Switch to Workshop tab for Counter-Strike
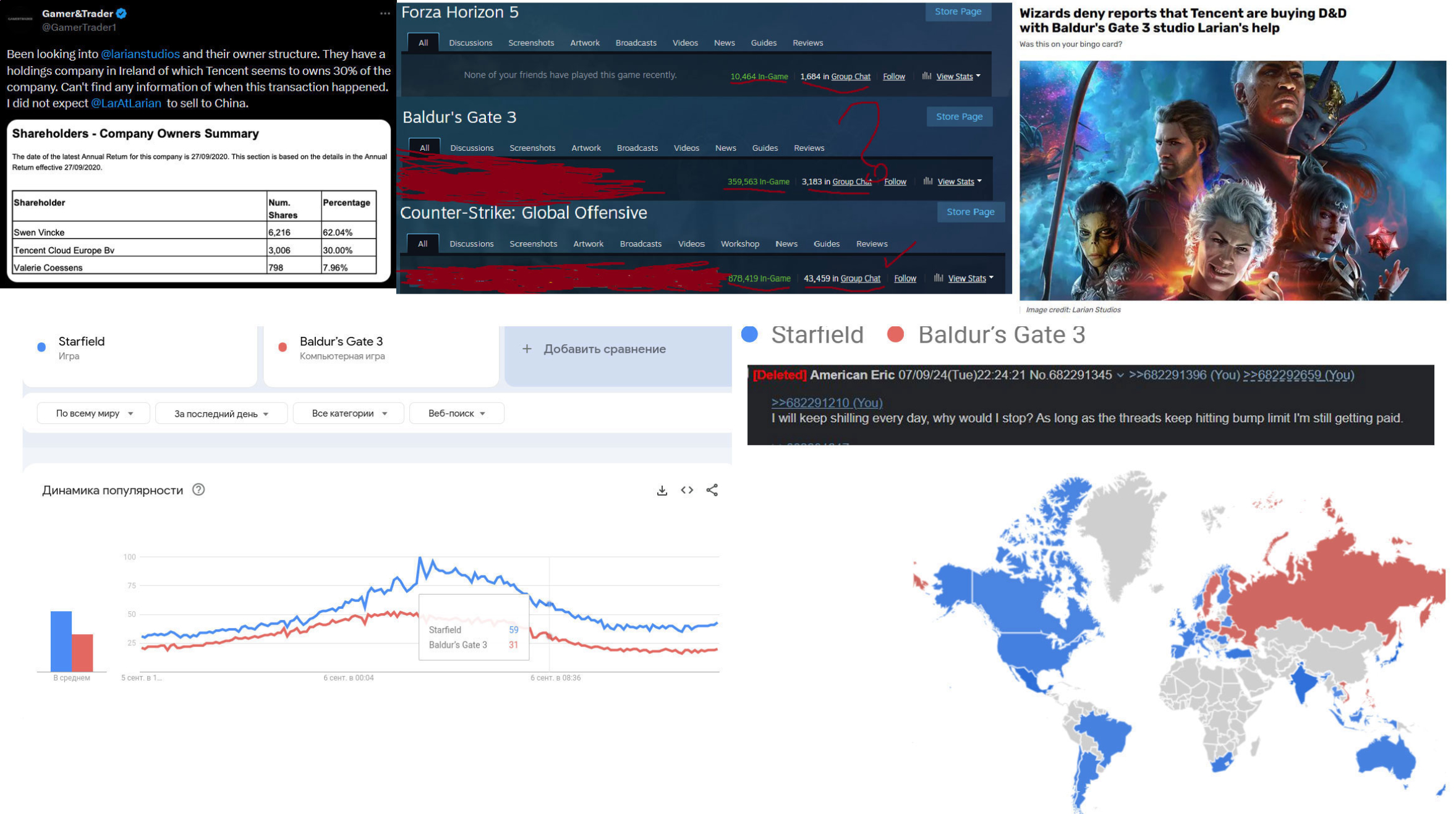1456x814 pixels. pos(739,244)
